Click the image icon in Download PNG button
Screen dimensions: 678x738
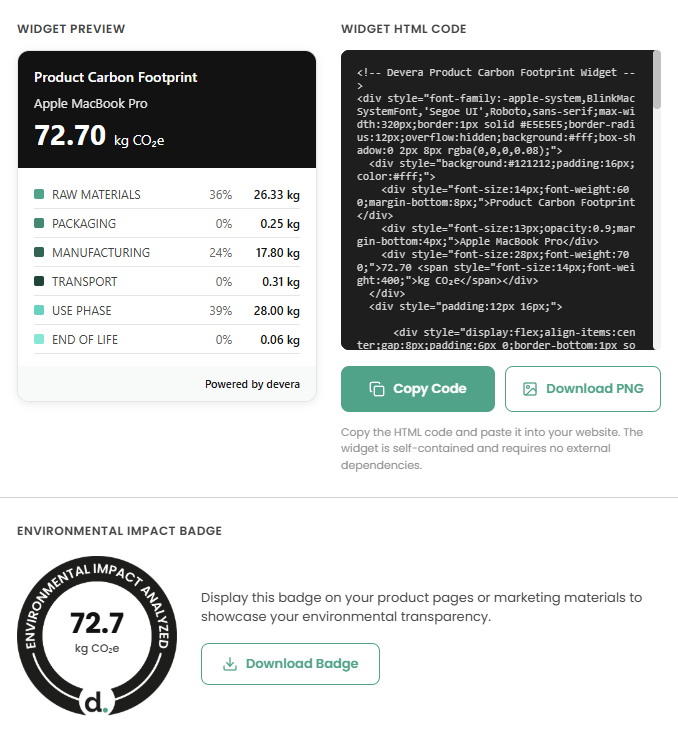click(x=530, y=389)
